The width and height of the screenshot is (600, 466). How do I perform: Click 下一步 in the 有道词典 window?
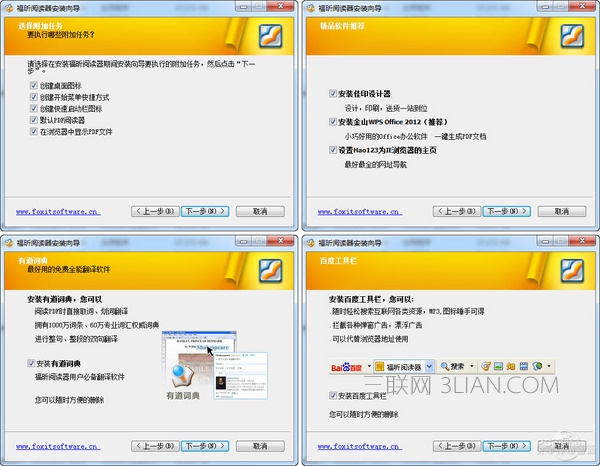(205, 446)
